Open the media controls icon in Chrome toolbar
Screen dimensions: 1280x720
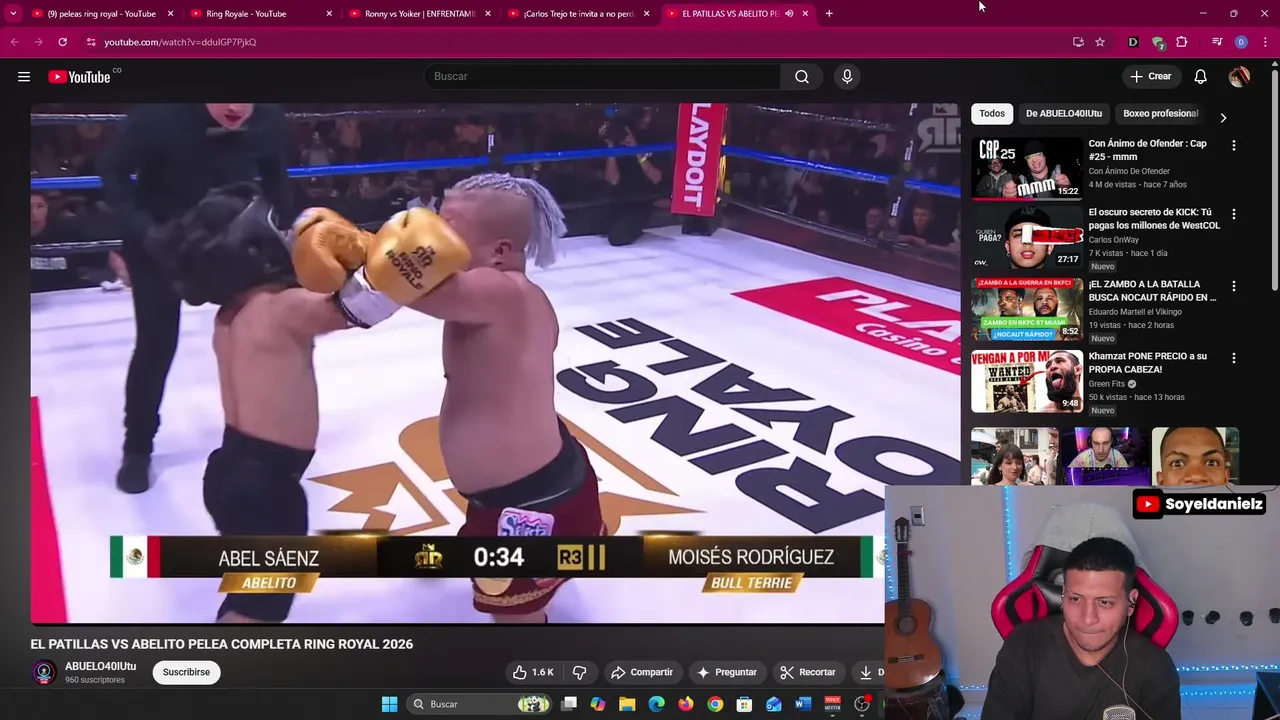[1217, 42]
